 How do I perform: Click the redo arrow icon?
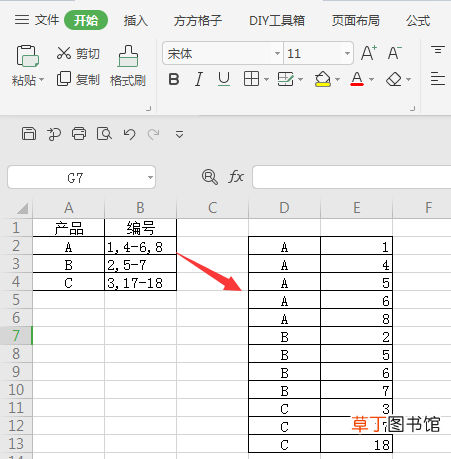(153, 134)
